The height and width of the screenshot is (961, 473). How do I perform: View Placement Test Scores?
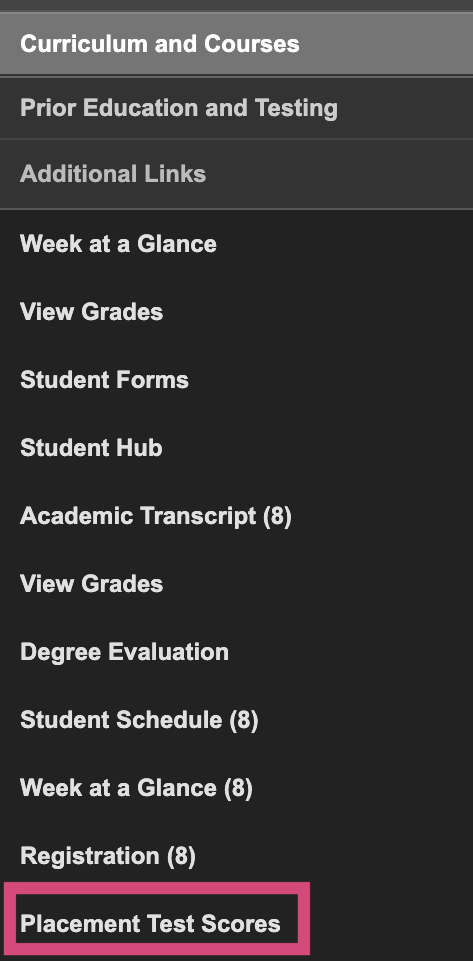[x=150, y=924]
